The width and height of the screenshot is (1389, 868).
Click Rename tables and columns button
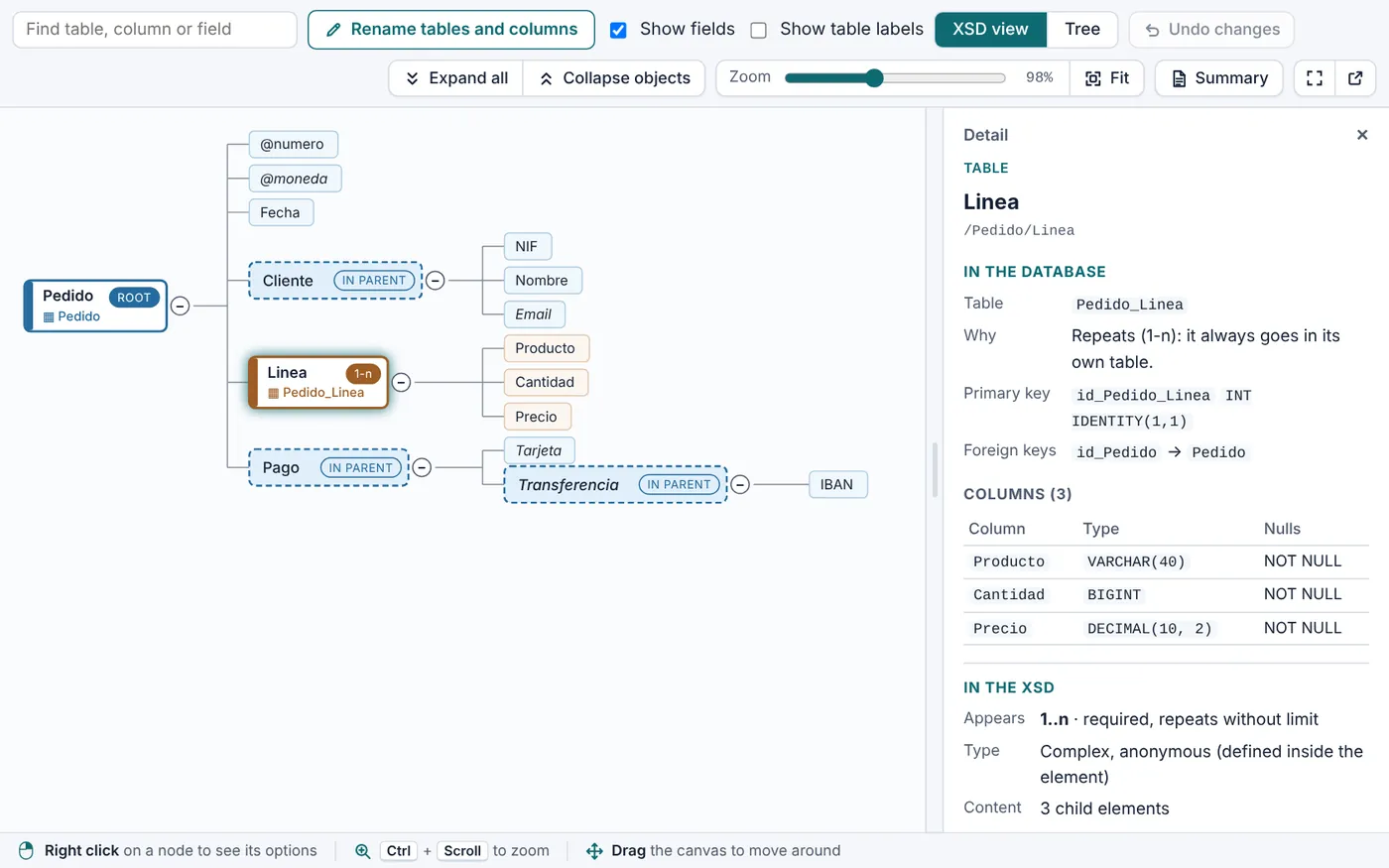tap(451, 30)
